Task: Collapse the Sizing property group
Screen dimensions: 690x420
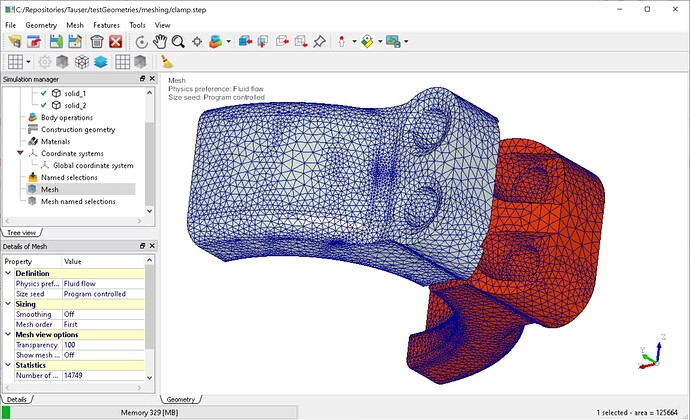Action: tap(8, 303)
